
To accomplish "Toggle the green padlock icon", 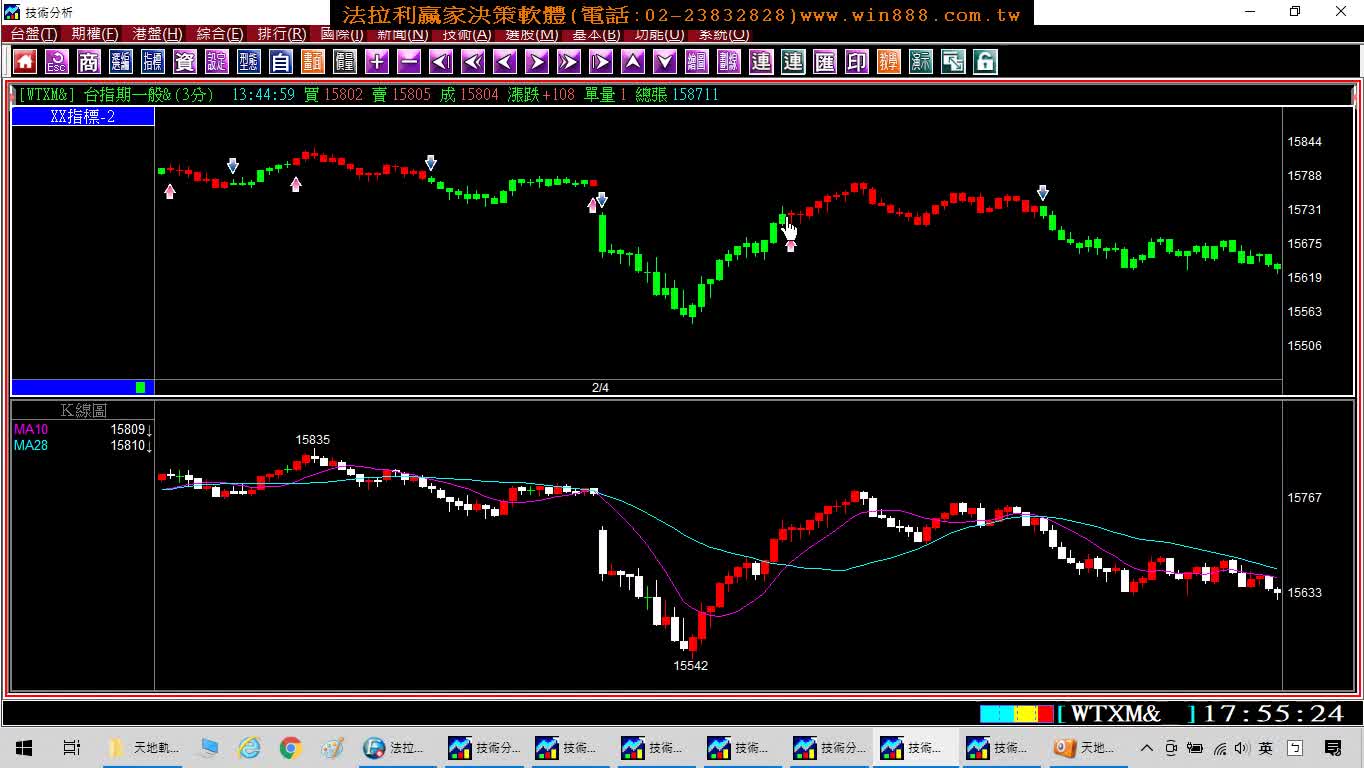I will click(985, 62).
